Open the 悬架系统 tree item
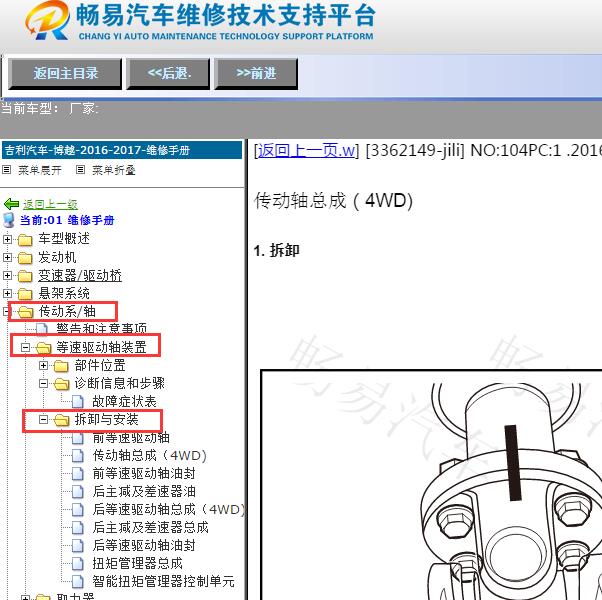Screen dimensions: 602x600 [64, 293]
